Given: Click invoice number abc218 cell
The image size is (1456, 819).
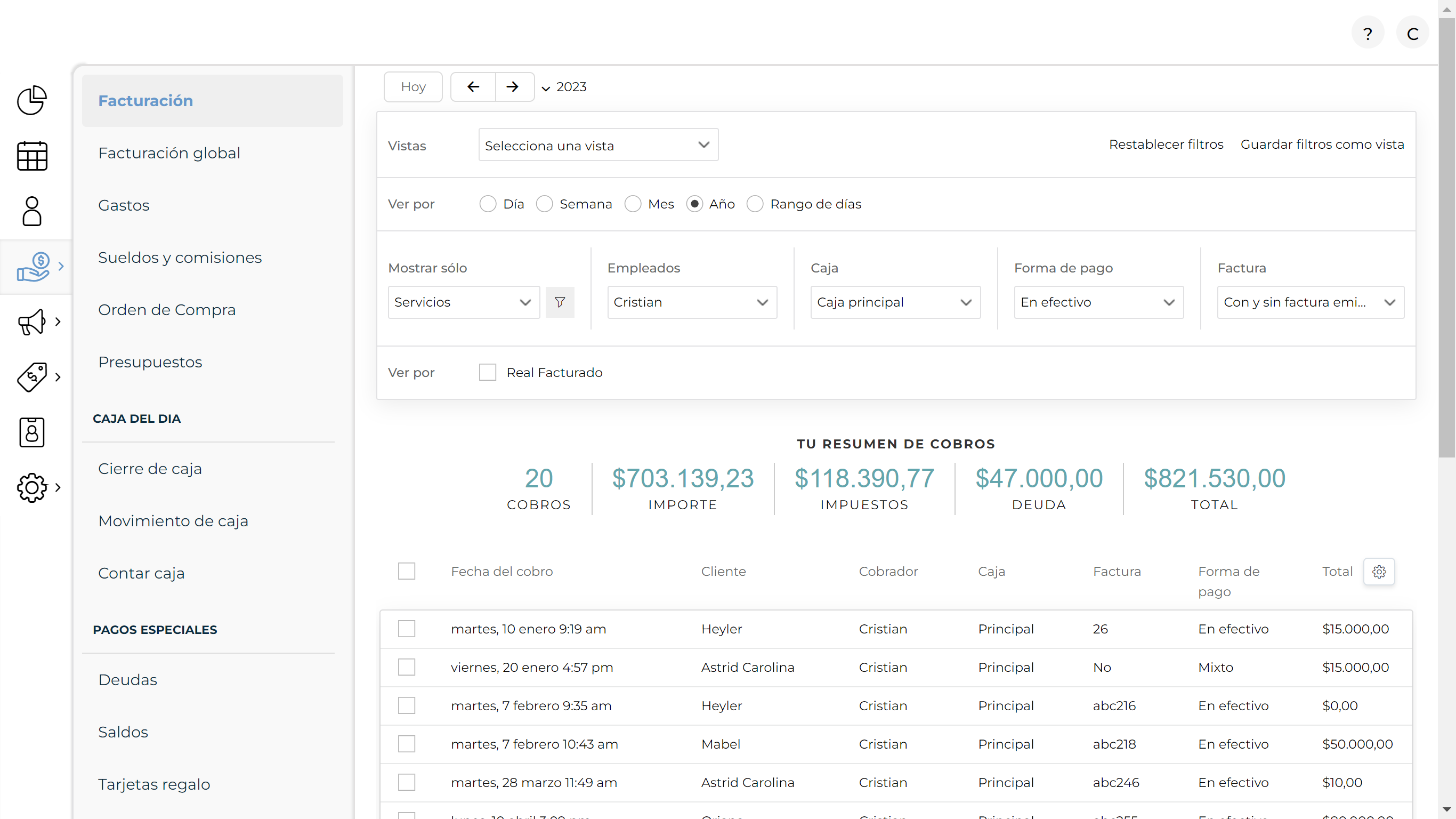Looking at the screenshot, I should pyautogui.click(x=1114, y=744).
